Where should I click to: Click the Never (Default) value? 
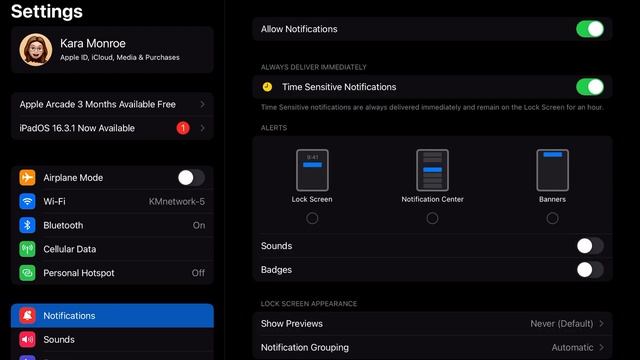(x=562, y=324)
